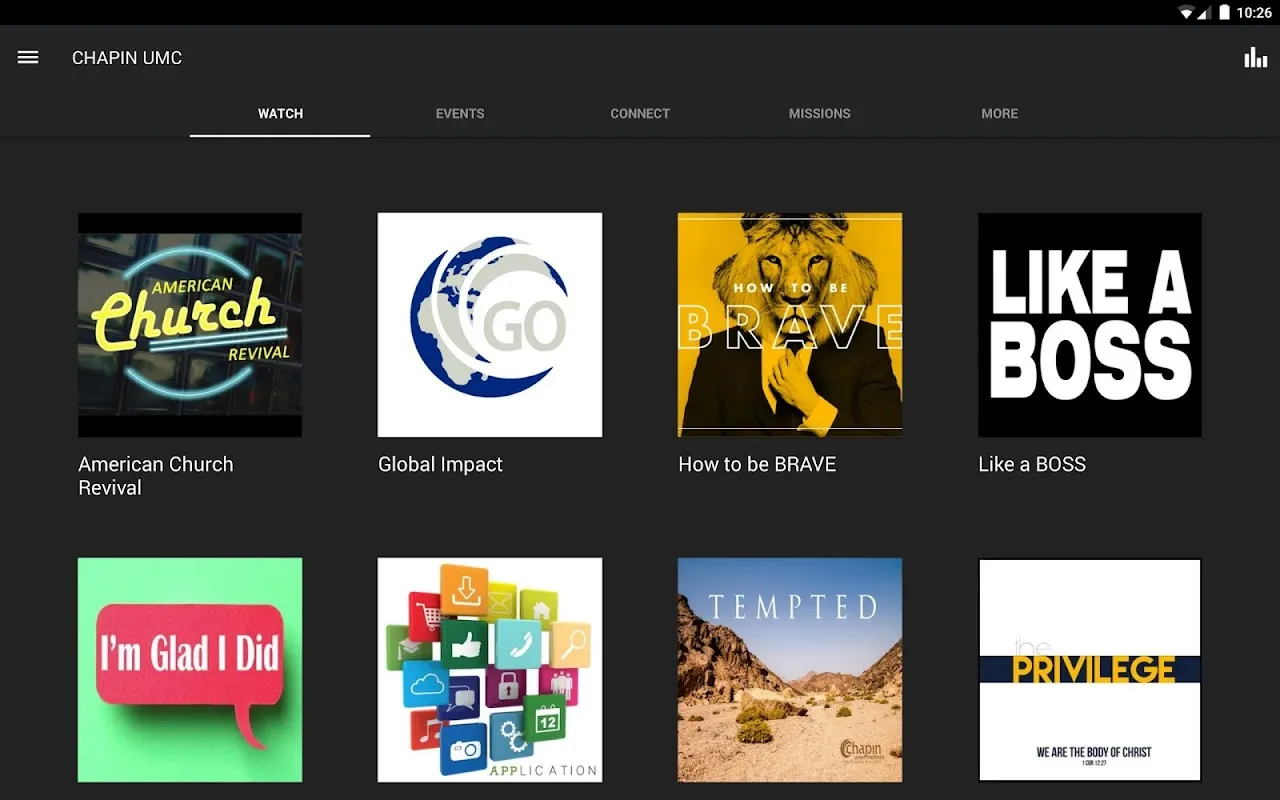Tap the Chapin UMC header title
This screenshot has height=800, width=1280.
tap(127, 58)
